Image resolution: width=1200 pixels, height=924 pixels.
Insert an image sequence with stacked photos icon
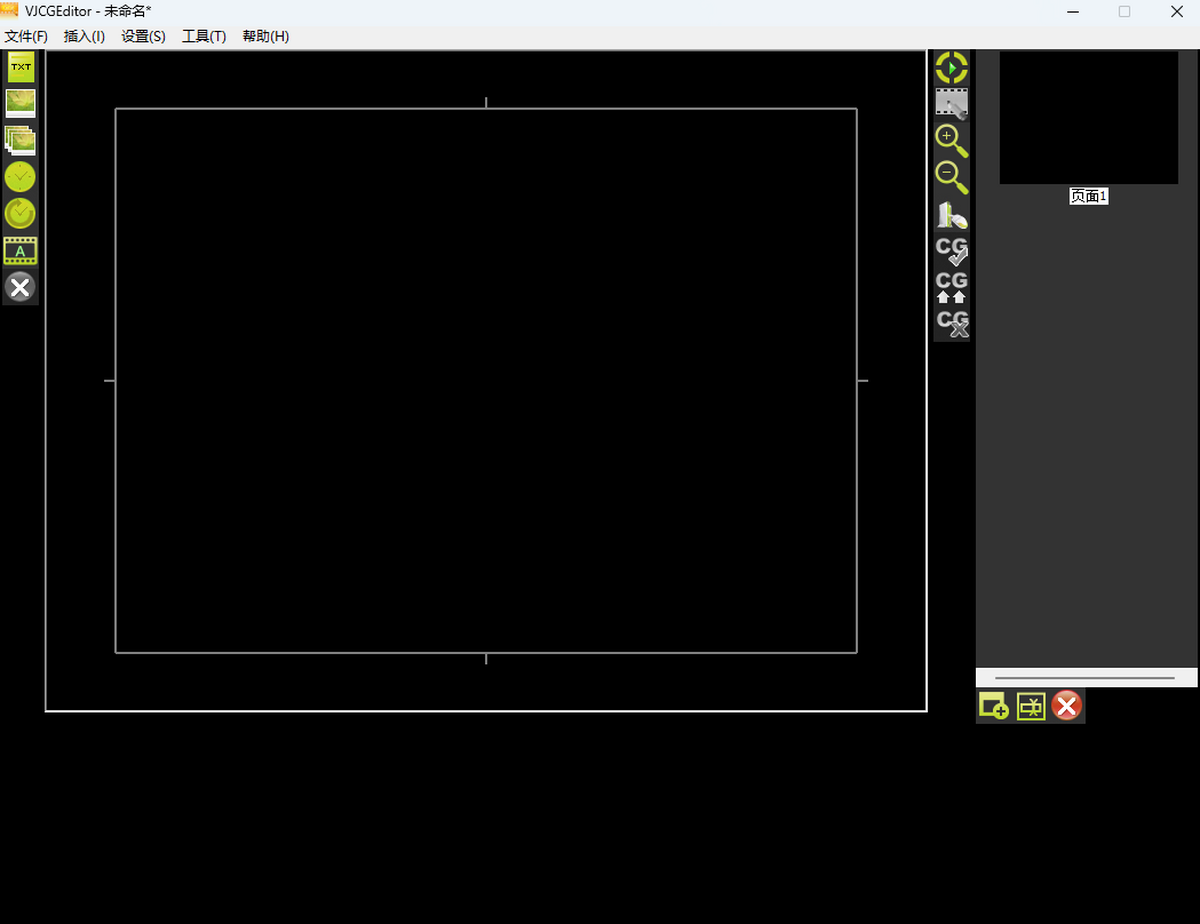pos(20,141)
